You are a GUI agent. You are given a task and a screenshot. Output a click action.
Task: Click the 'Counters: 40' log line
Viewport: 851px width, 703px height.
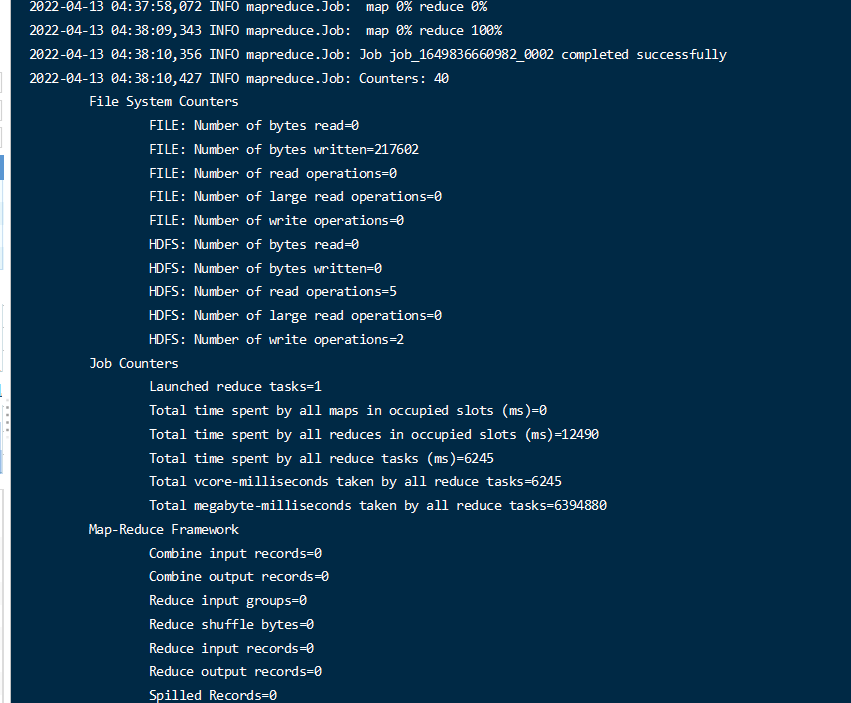pyautogui.click(x=239, y=78)
